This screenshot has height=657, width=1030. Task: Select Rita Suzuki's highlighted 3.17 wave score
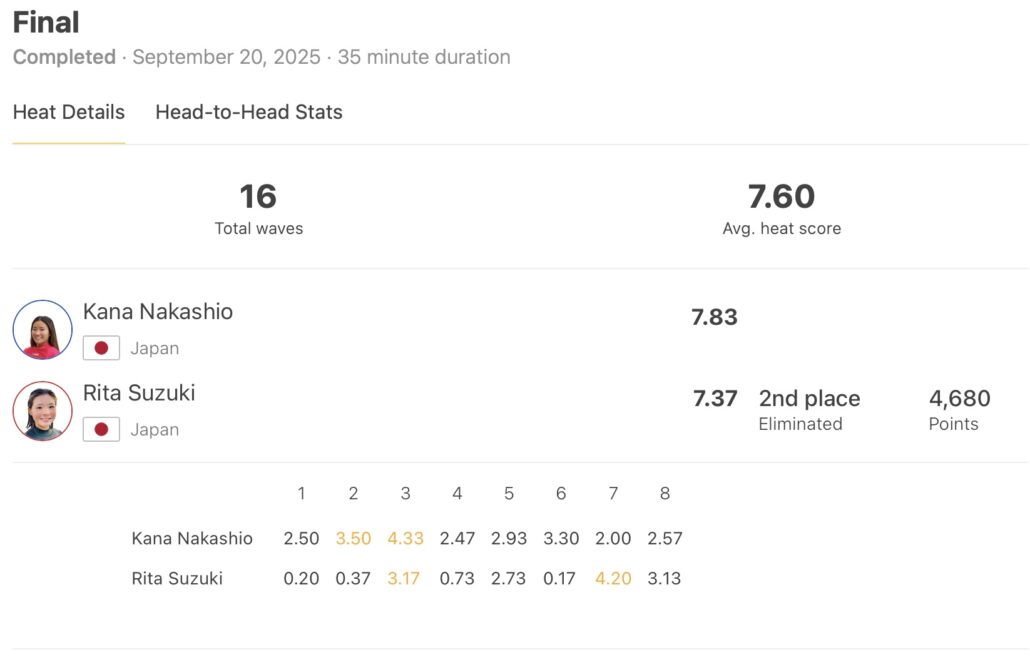(x=405, y=578)
